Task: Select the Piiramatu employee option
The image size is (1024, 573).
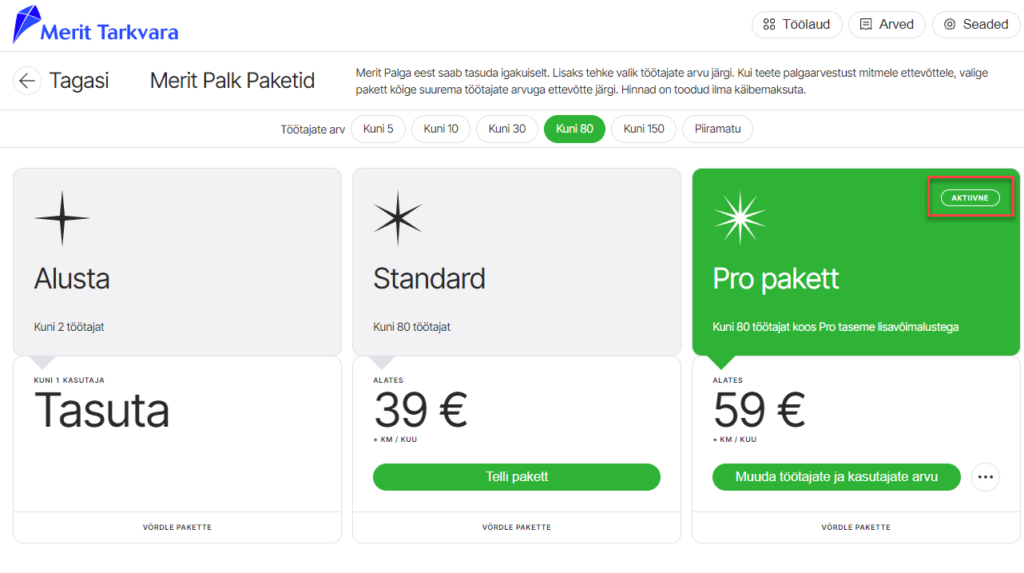Action: click(x=717, y=129)
